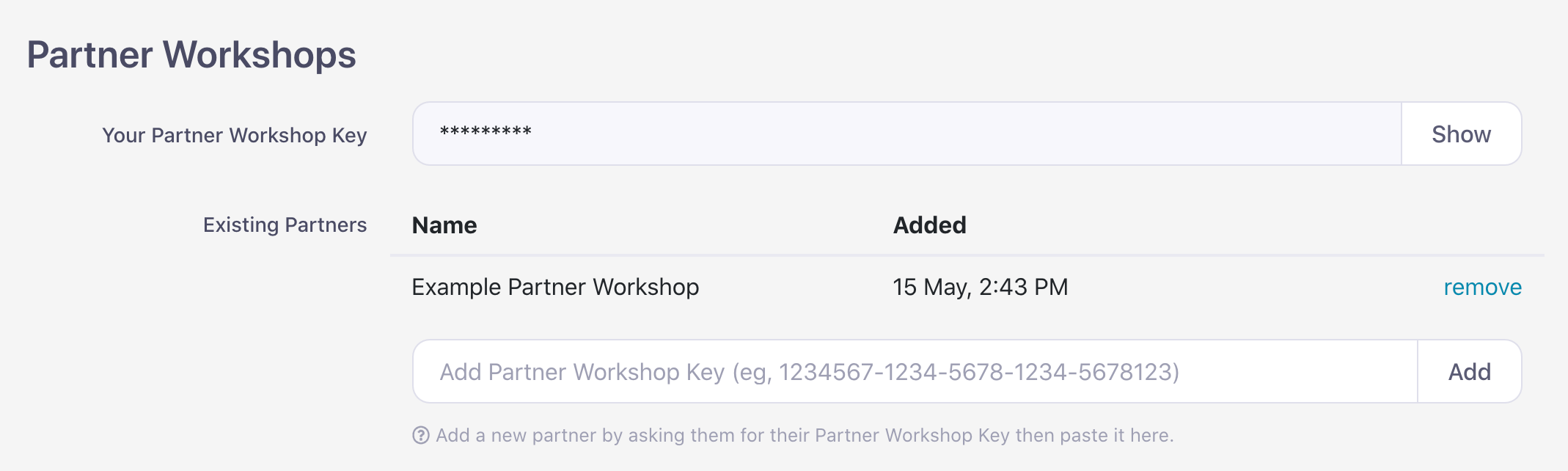
Task: Click the asterisks of the hidden key
Action: click(486, 132)
